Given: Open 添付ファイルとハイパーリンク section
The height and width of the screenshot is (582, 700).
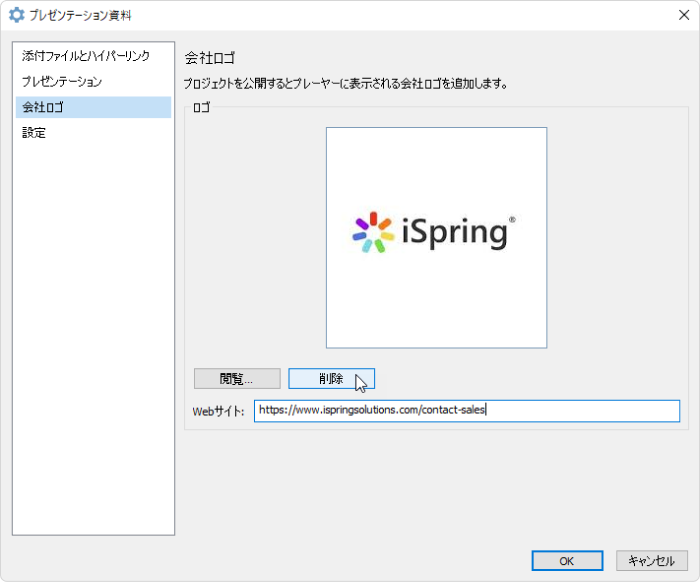Looking at the screenshot, I should [x=93, y=56].
